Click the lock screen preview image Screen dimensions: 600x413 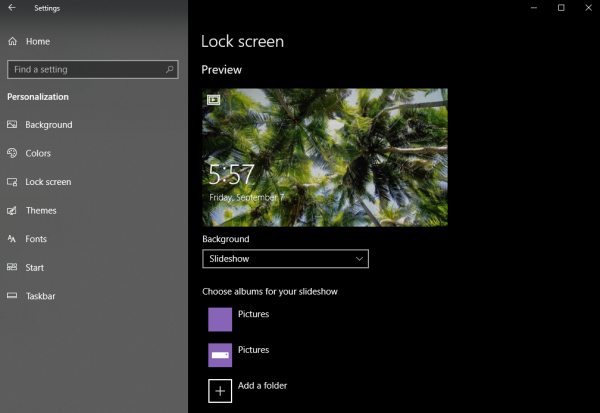pyautogui.click(x=325, y=157)
